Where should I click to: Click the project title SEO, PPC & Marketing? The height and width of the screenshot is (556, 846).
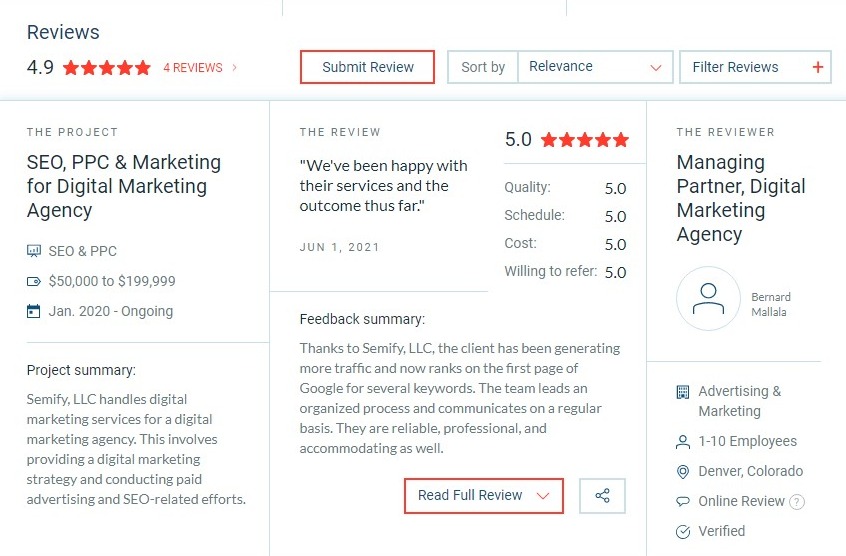(x=124, y=186)
